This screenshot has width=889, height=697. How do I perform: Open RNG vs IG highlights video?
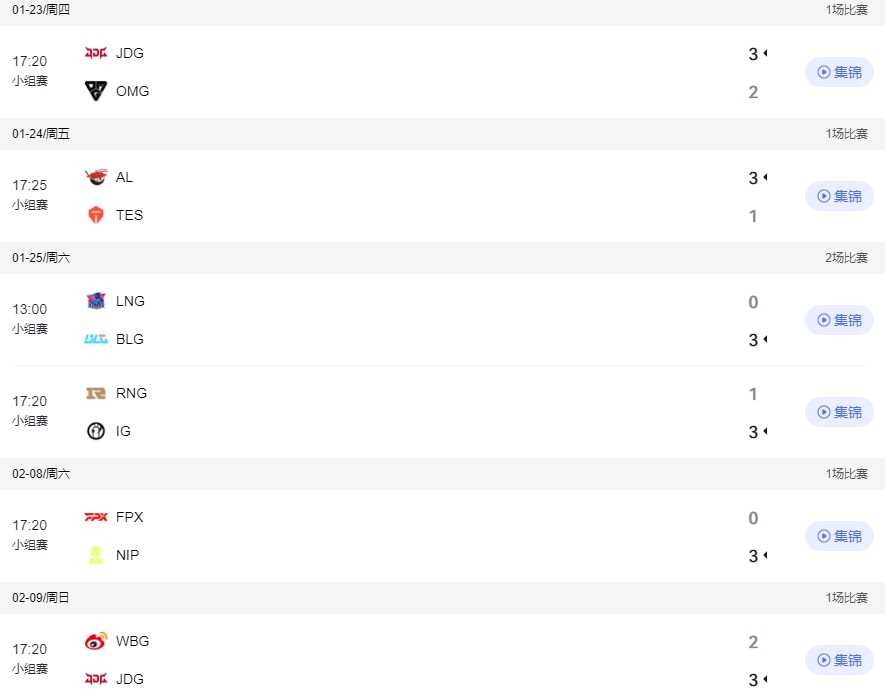[839, 412]
